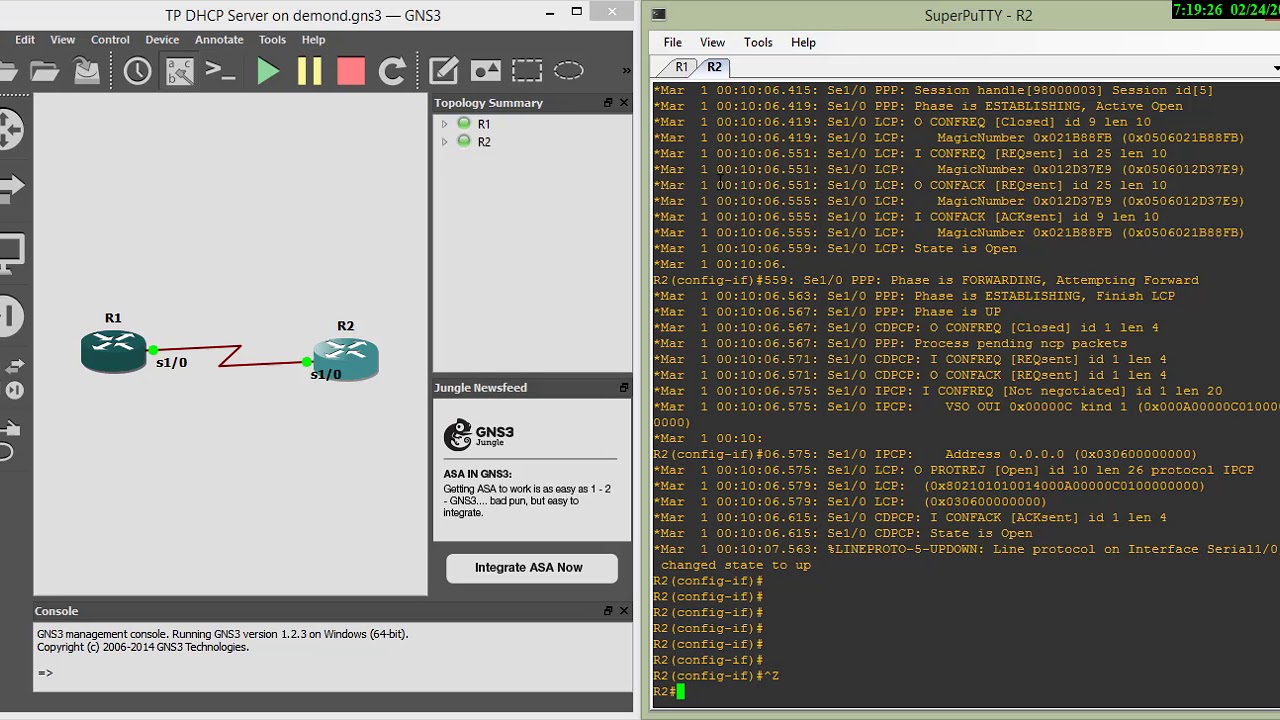Open the Edit menu in GNS3
This screenshot has height=720, width=1280.
point(25,40)
